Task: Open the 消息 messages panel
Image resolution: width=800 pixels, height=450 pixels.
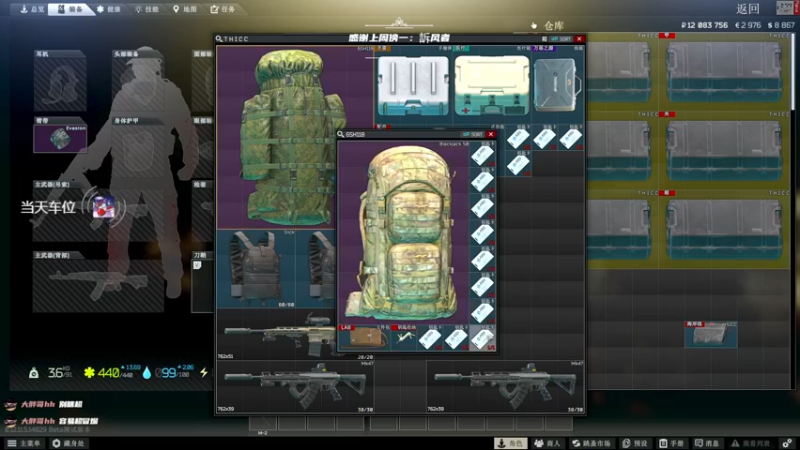Action: 707,443
